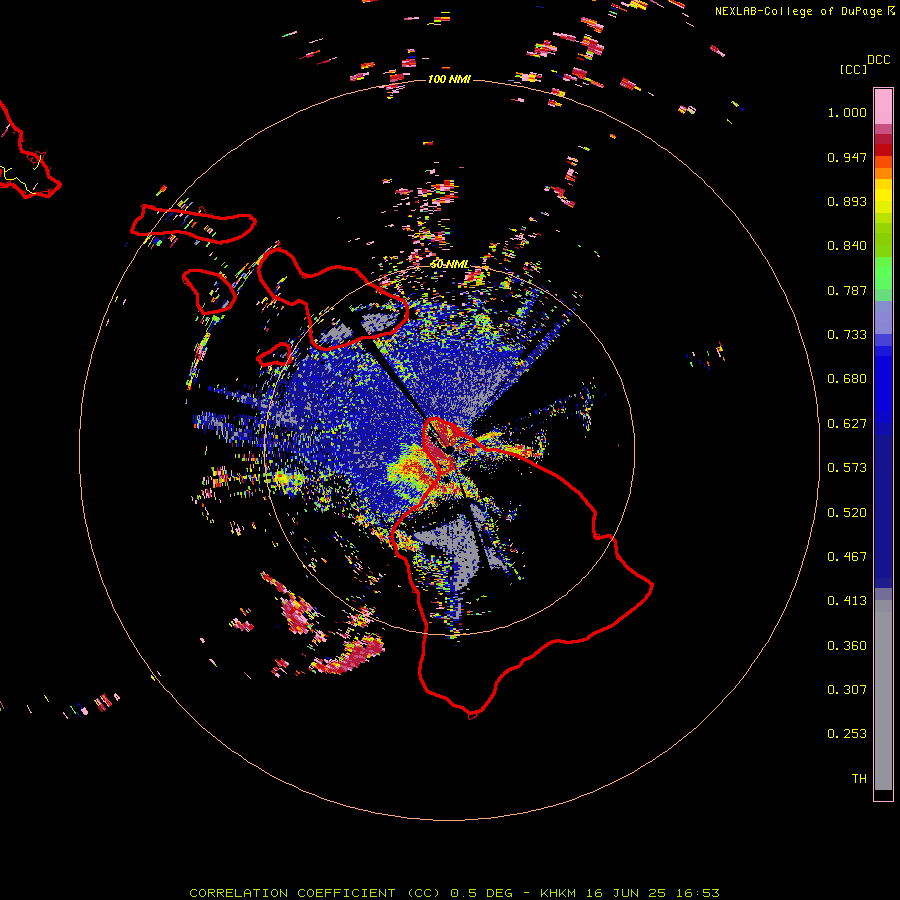Screen dimensions: 900x900
Task: Click the 0.733 legend value
Action: [x=847, y=335]
